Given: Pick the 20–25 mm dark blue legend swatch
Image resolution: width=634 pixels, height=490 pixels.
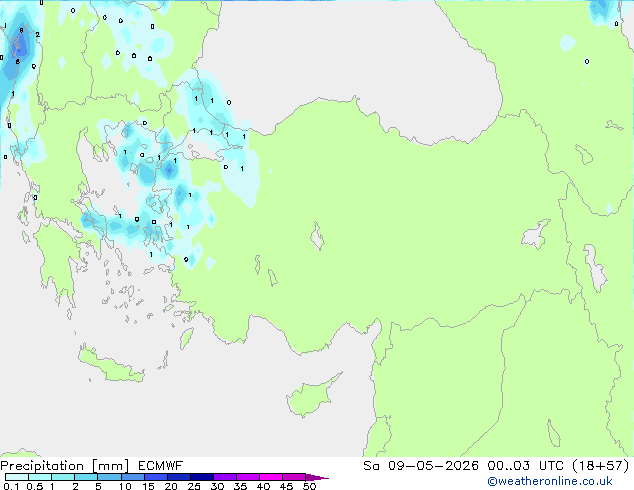Looking at the screenshot, I should tap(179, 477).
